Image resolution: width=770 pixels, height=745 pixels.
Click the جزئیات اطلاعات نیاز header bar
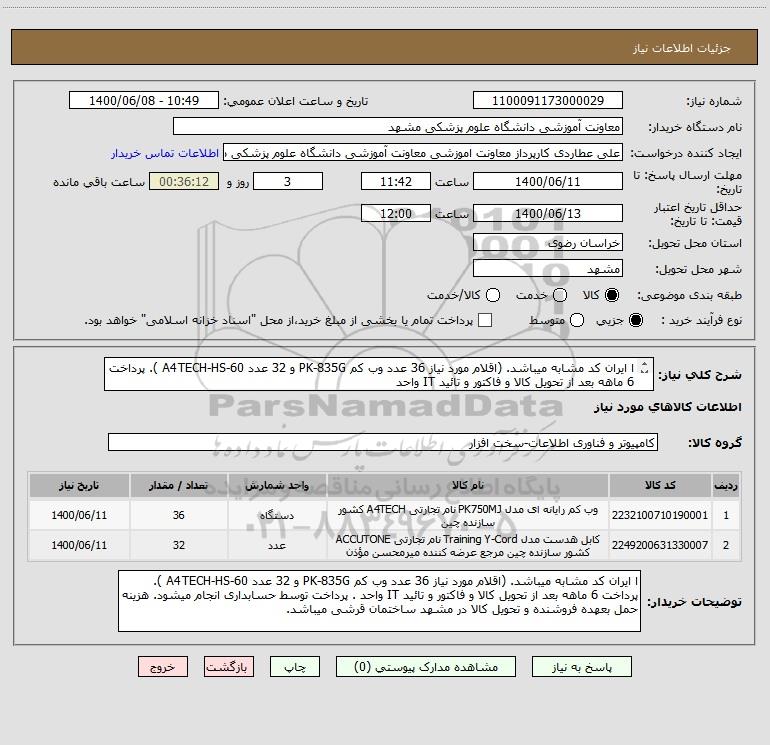[x=385, y=47]
